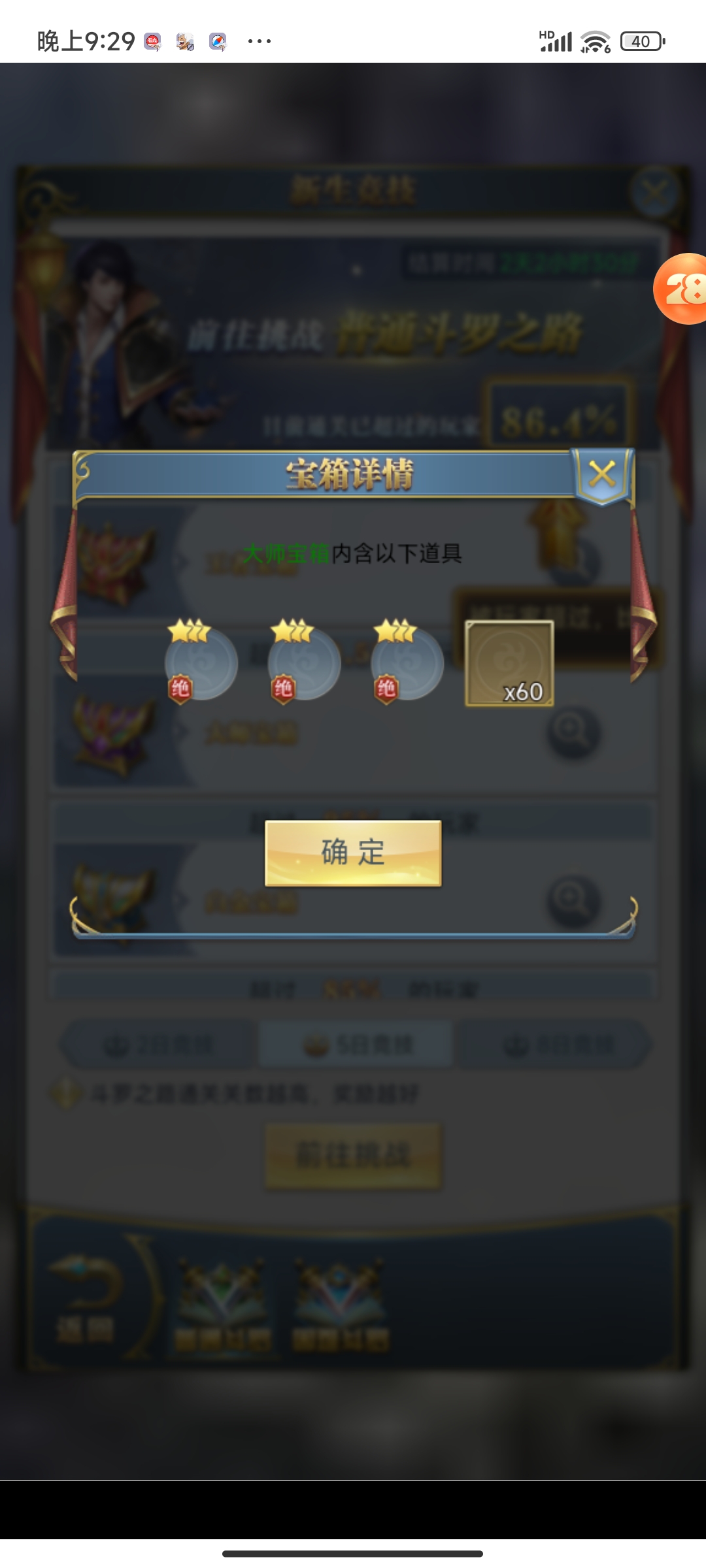706x1568 pixels.
Task: Close the 新生竞技 panel with its round X
Action: coord(654,193)
